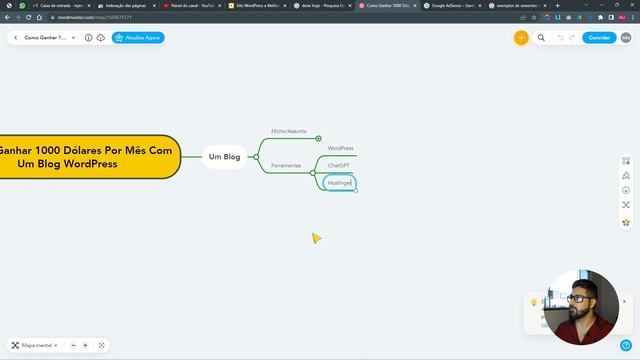Click the Como Ganhar 1... map title
Screen dimensions: 640x360
(45, 38)
